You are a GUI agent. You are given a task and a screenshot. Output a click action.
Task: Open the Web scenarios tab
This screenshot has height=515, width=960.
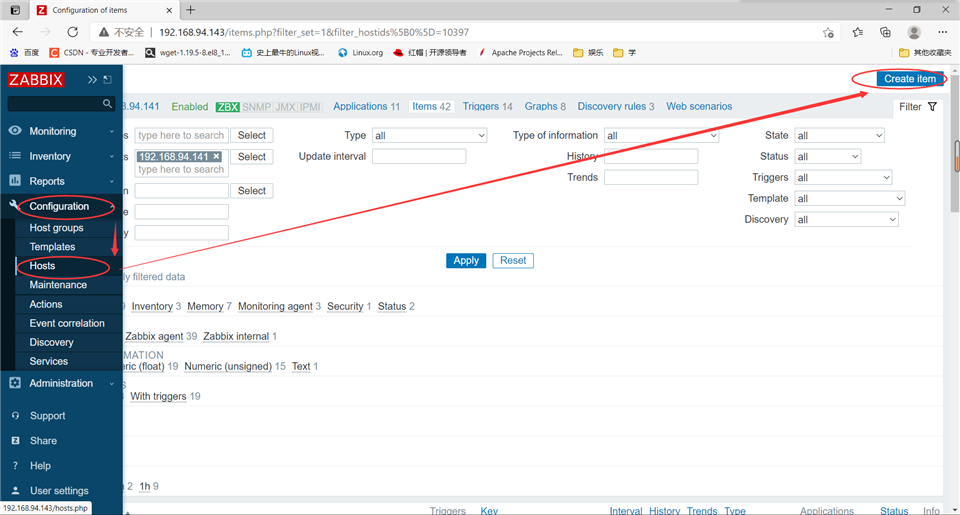(x=699, y=107)
